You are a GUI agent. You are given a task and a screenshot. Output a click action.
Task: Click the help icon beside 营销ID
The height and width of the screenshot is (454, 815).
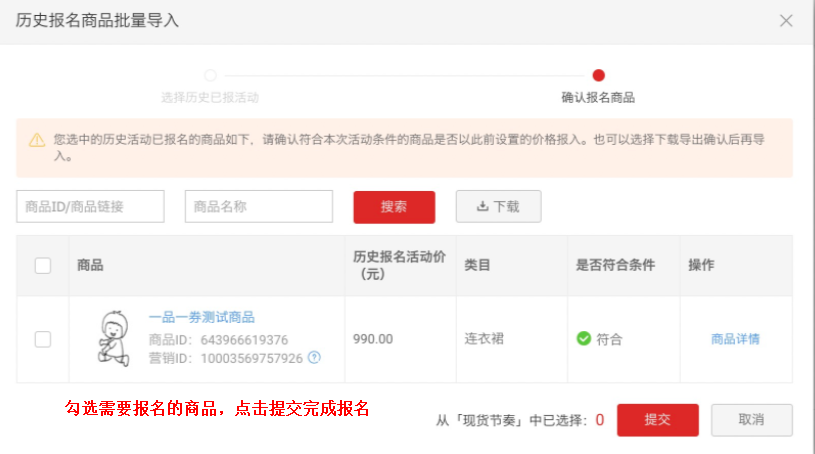(x=314, y=357)
